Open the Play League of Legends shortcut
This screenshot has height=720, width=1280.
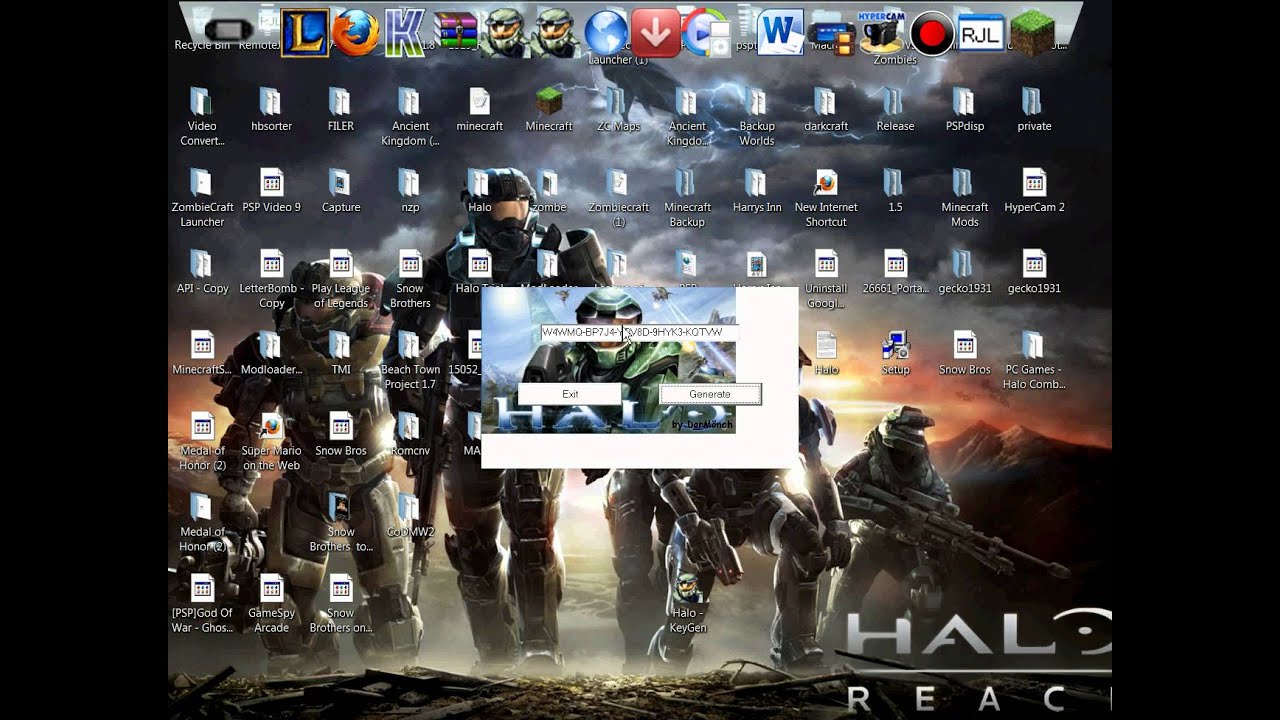pyautogui.click(x=340, y=279)
